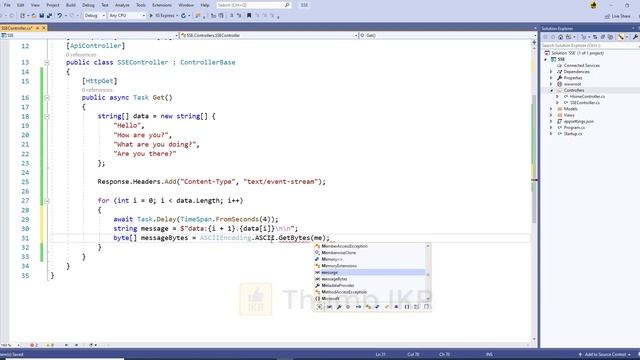Select appsettings.json in Solution Explorer
This screenshot has height=360, width=640.
pos(579,122)
